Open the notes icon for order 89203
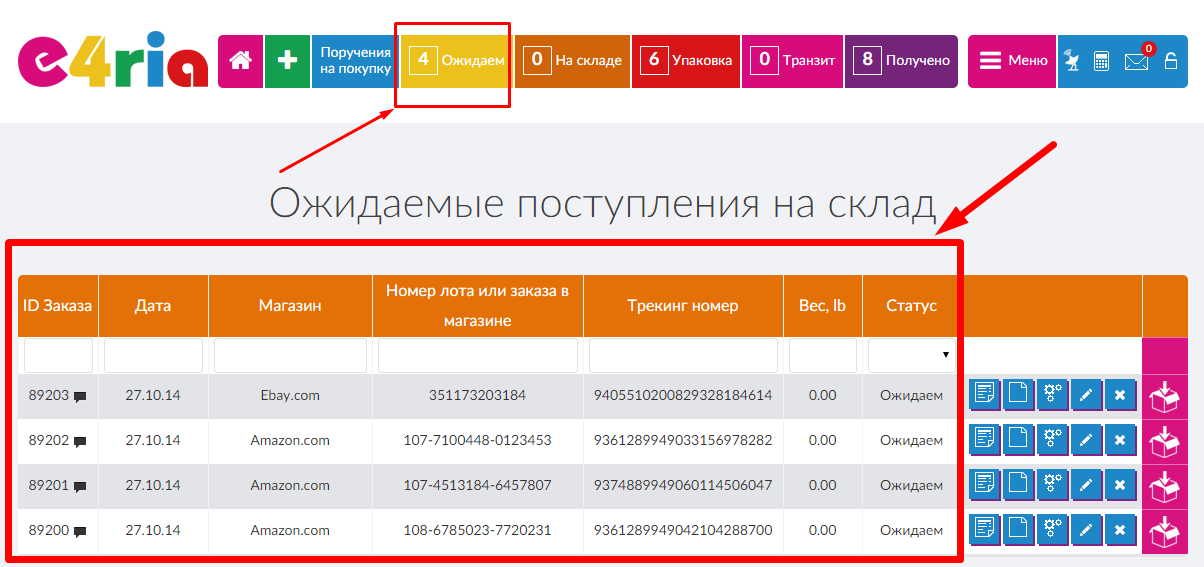Image resolution: width=1204 pixels, height=567 pixels. point(984,395)
